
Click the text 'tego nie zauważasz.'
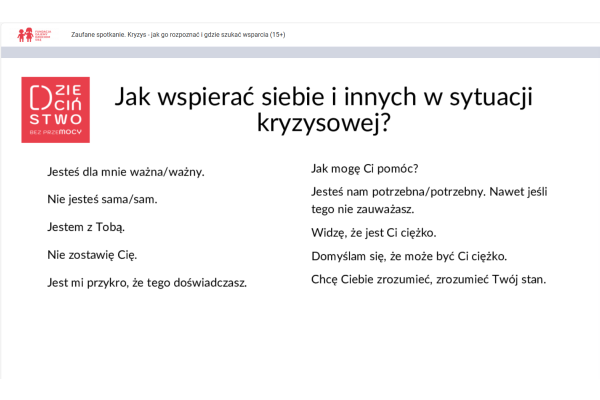point(362,209)
